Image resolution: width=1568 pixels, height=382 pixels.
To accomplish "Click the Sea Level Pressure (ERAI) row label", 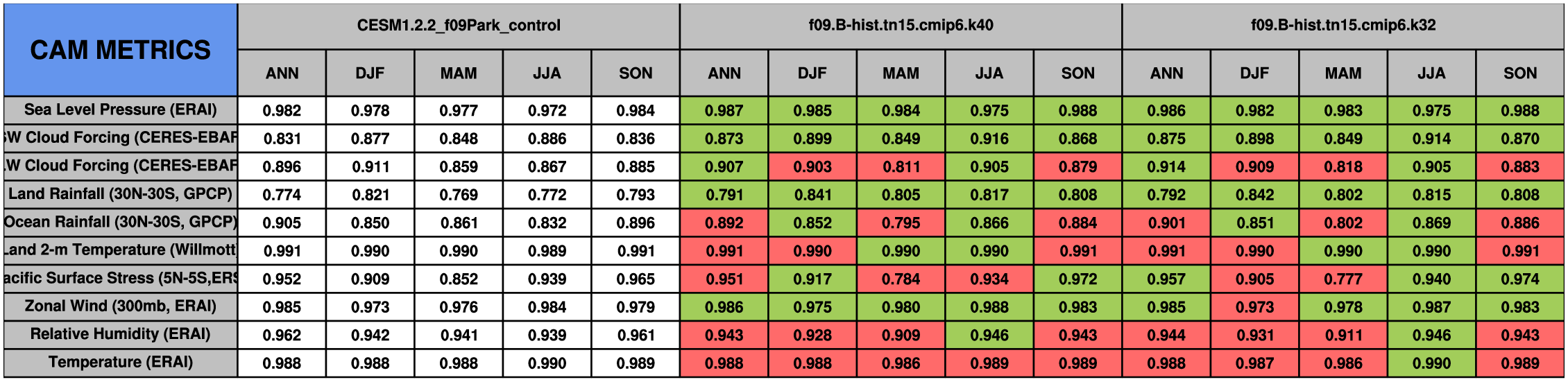I will pyautogui.click(x=120, y=110).
